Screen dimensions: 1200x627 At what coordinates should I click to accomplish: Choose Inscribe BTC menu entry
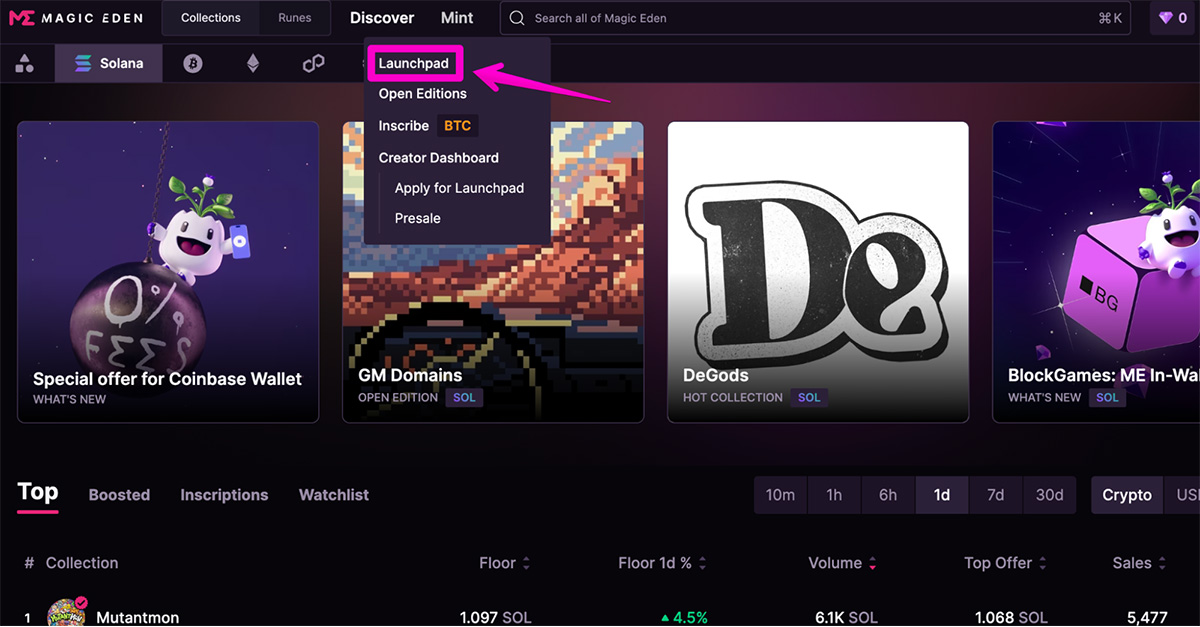pos(427,126)
